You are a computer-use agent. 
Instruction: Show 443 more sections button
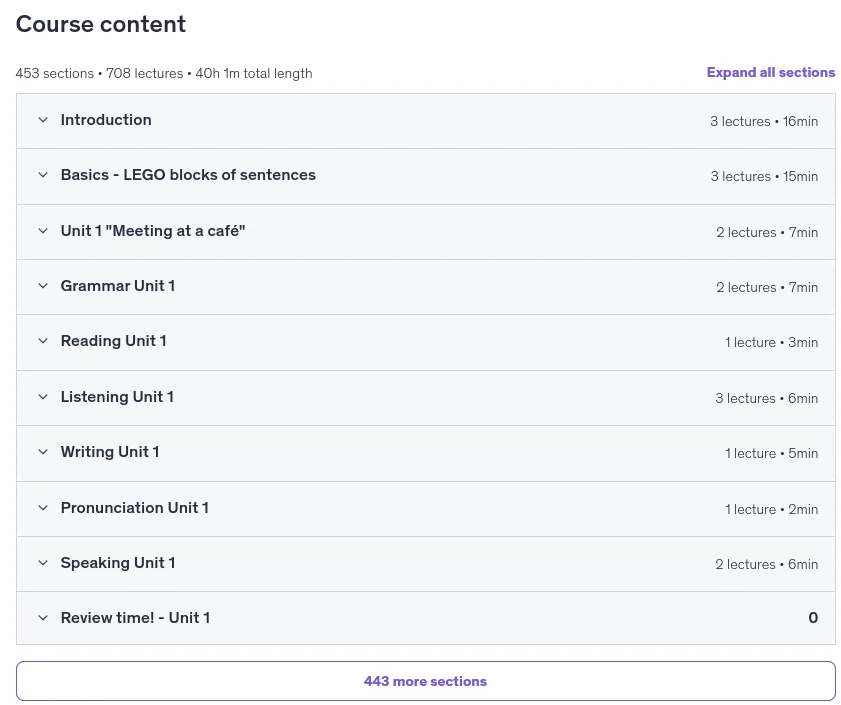click(x=426, y=681)
